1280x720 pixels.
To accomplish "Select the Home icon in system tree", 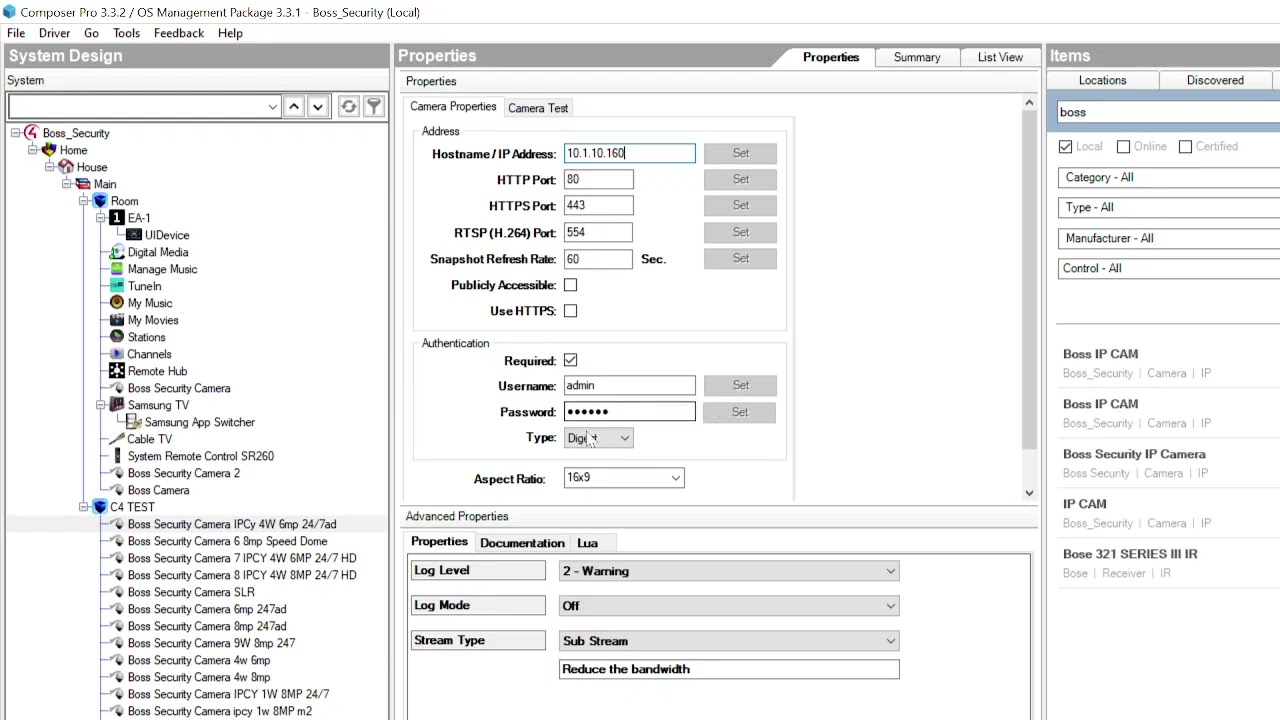I will point(48,150).
